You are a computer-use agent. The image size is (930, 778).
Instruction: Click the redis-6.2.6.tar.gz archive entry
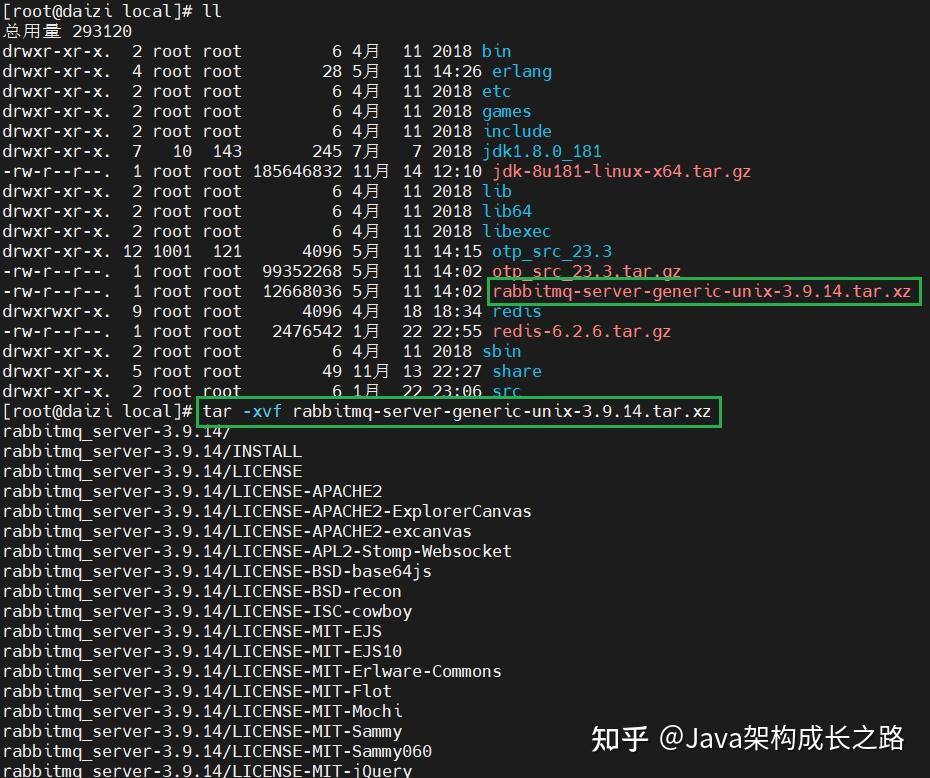pyautogui.click(x=580, y=331)
